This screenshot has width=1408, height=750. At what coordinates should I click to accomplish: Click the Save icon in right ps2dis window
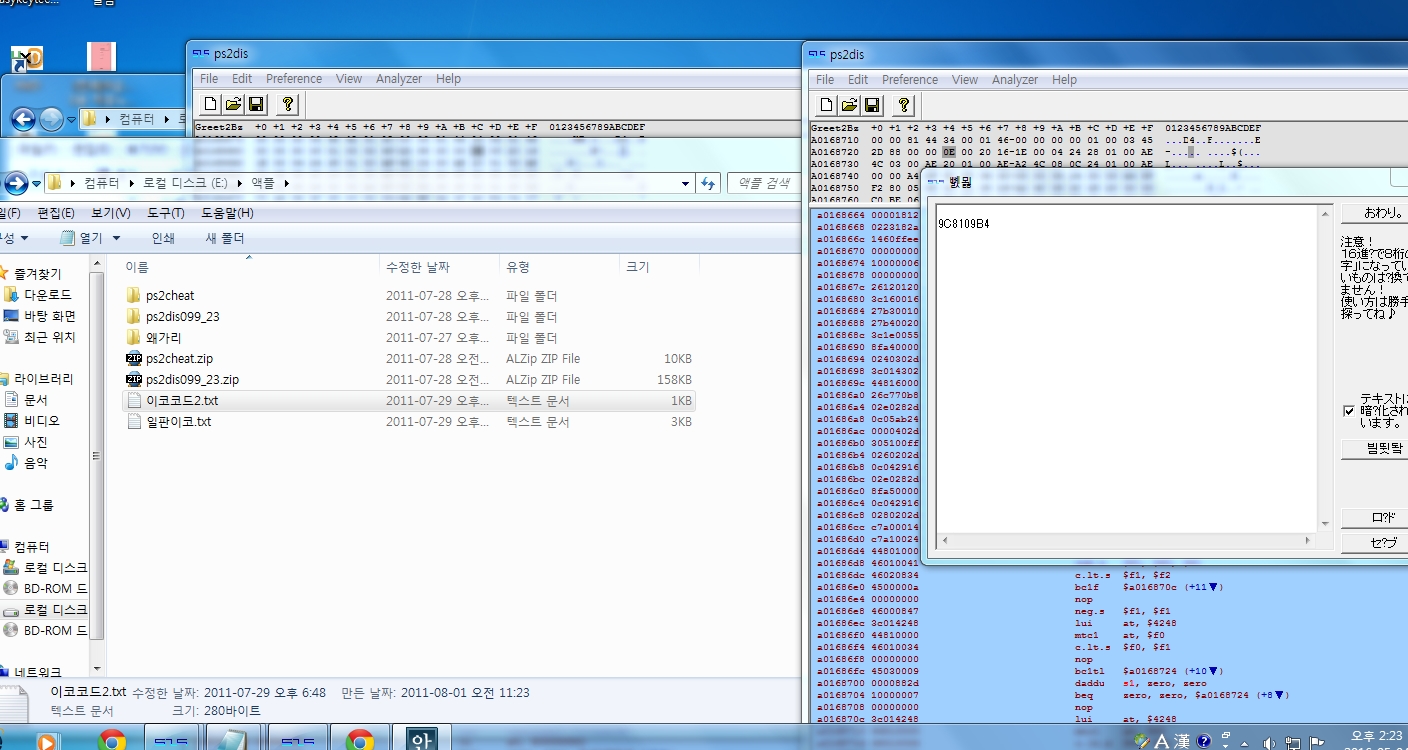pos(872,105)
